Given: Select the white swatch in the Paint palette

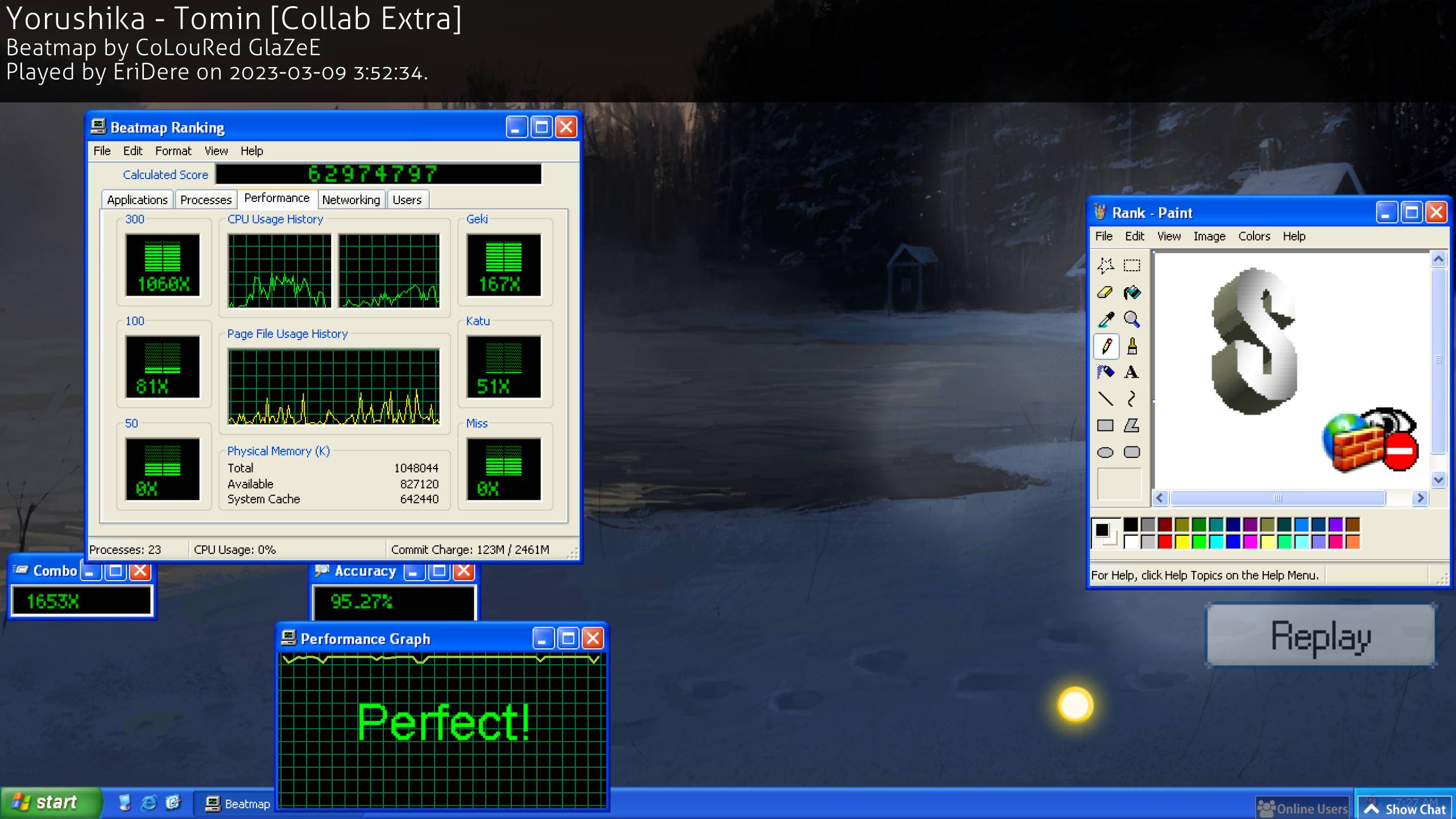Looking at the screenshot, I should point(1131,541).
